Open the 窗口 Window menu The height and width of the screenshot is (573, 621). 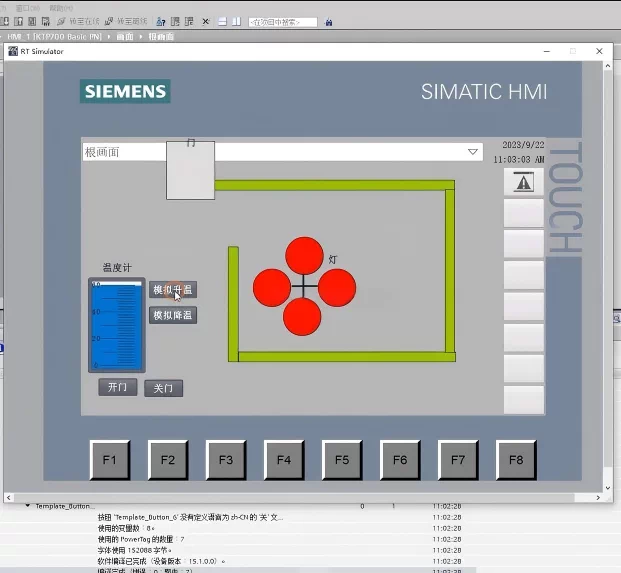28,8
